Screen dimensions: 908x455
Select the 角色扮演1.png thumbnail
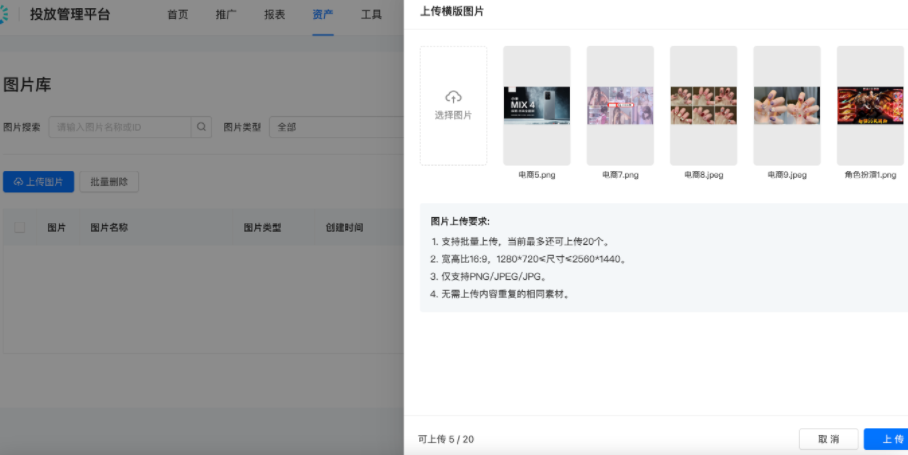870,106
